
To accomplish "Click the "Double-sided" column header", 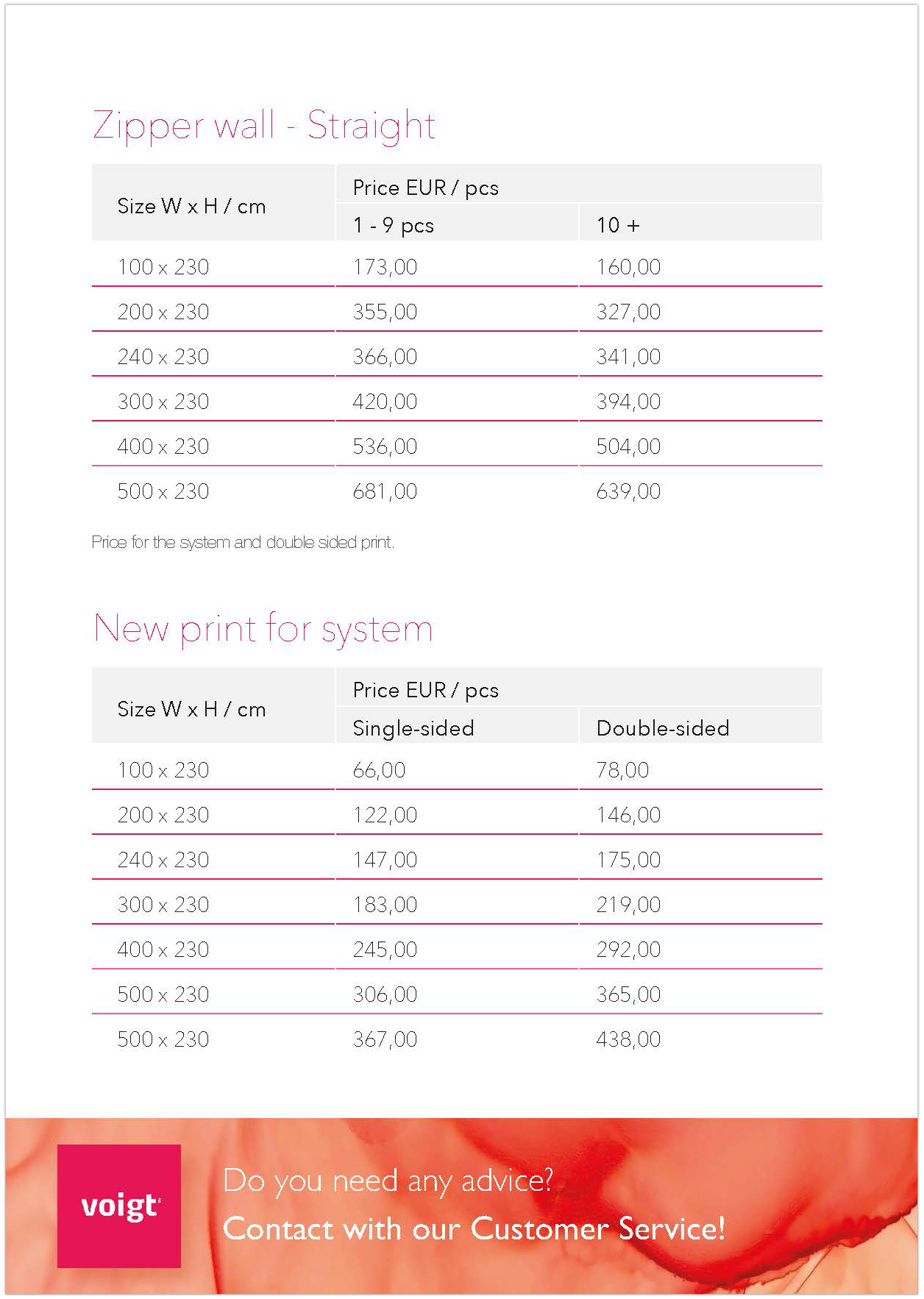I will click(x=663, y=728).
